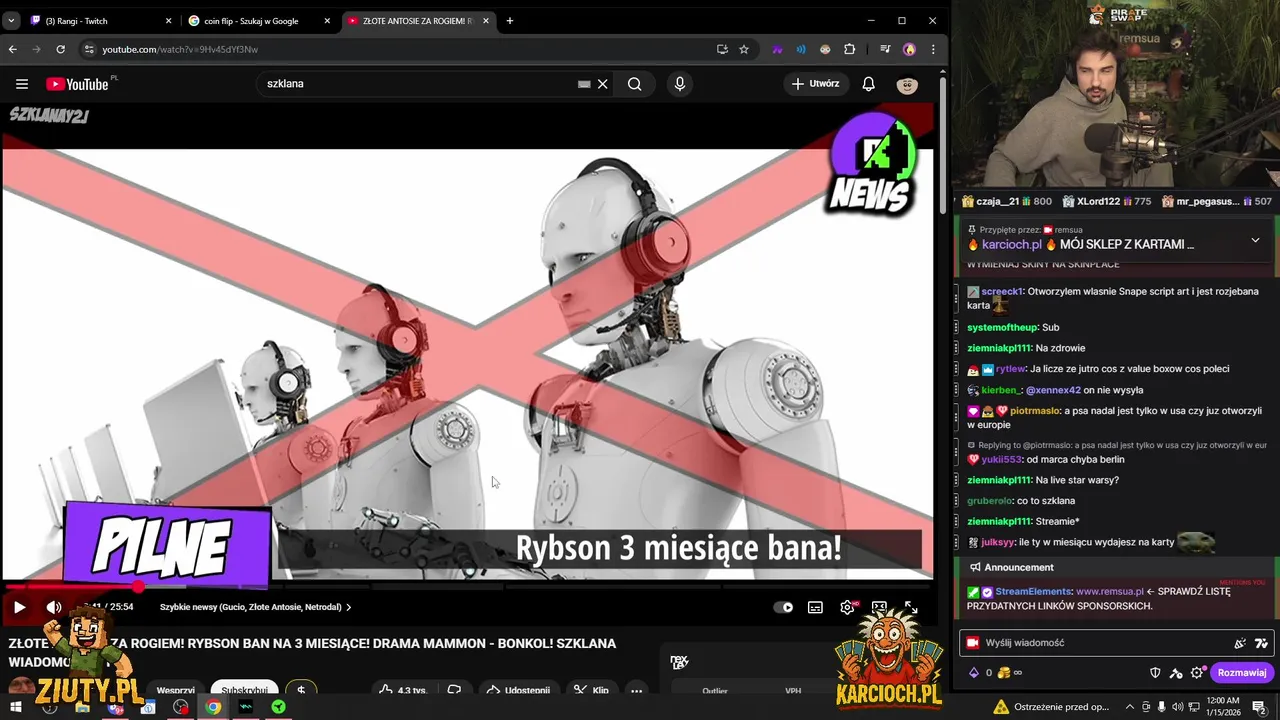1280x720 pixels.
Task: Reload the YouTube page
Action: [x=61, y=49]
